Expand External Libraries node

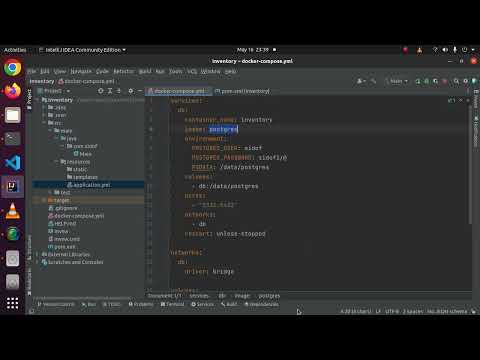coord(37,254)
